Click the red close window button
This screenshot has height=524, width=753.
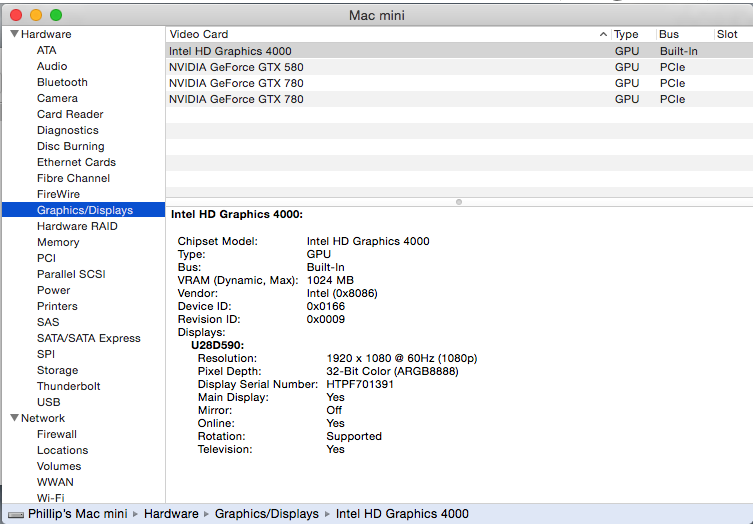click(16, 15)
